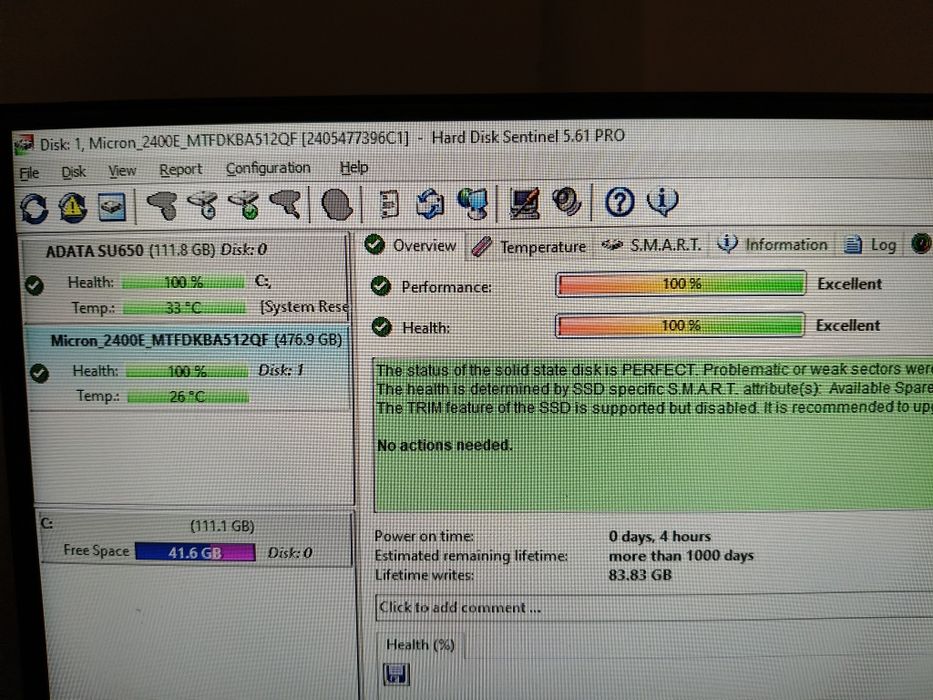Switch to the Temperature tab
Image resolution: width=933 pixels, height=700 pixels.
click(x=529, y=246)
